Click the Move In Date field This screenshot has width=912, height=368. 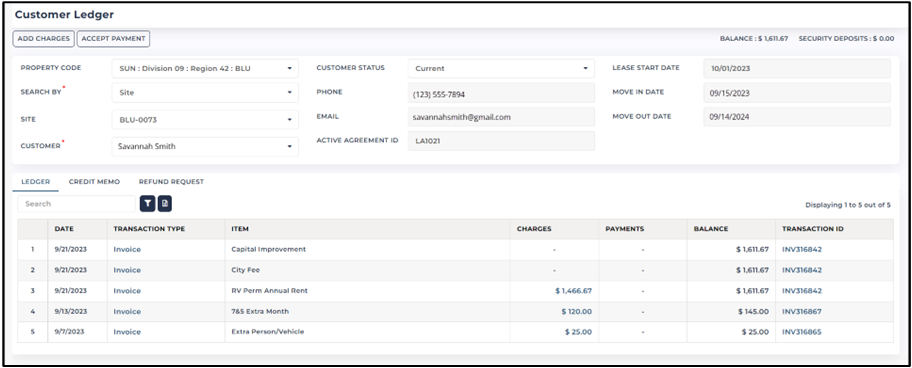[797, 92]
